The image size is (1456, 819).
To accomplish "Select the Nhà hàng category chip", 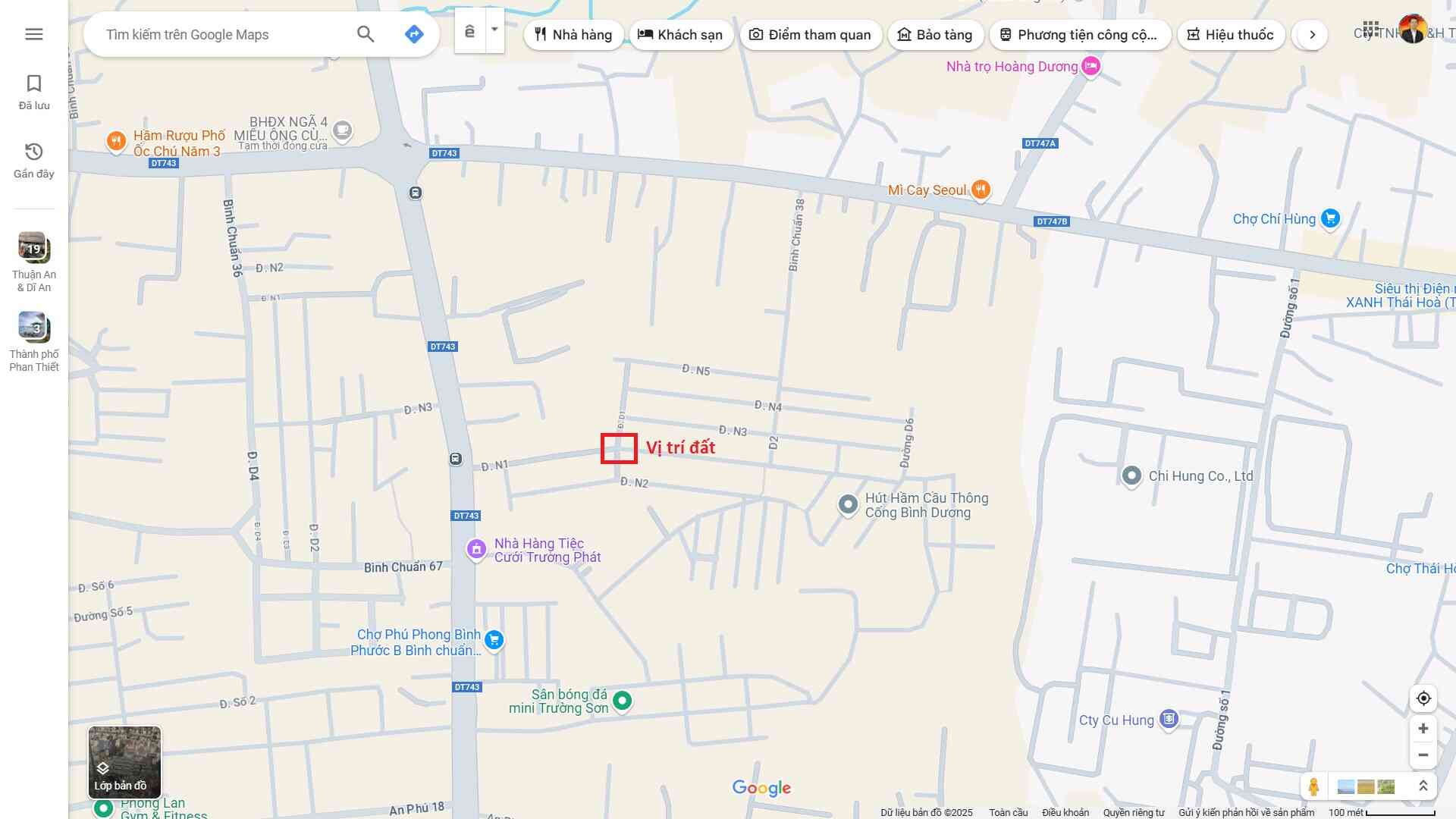I will click(573, 35).
